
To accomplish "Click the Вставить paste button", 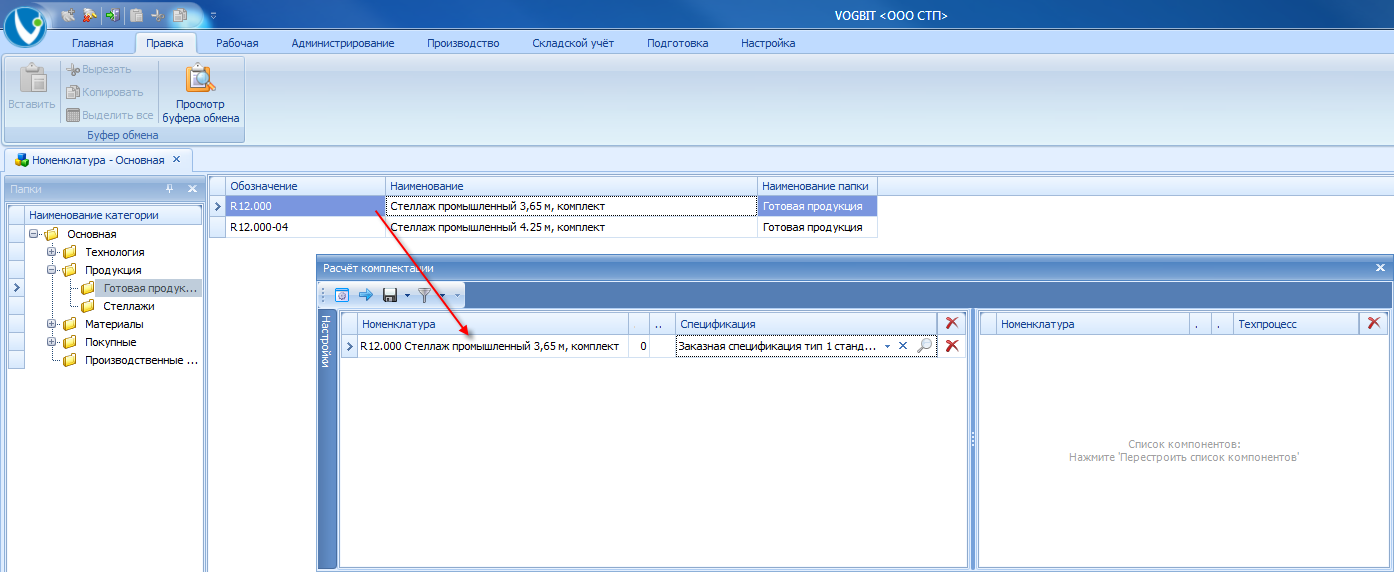I will pos(32,88).
